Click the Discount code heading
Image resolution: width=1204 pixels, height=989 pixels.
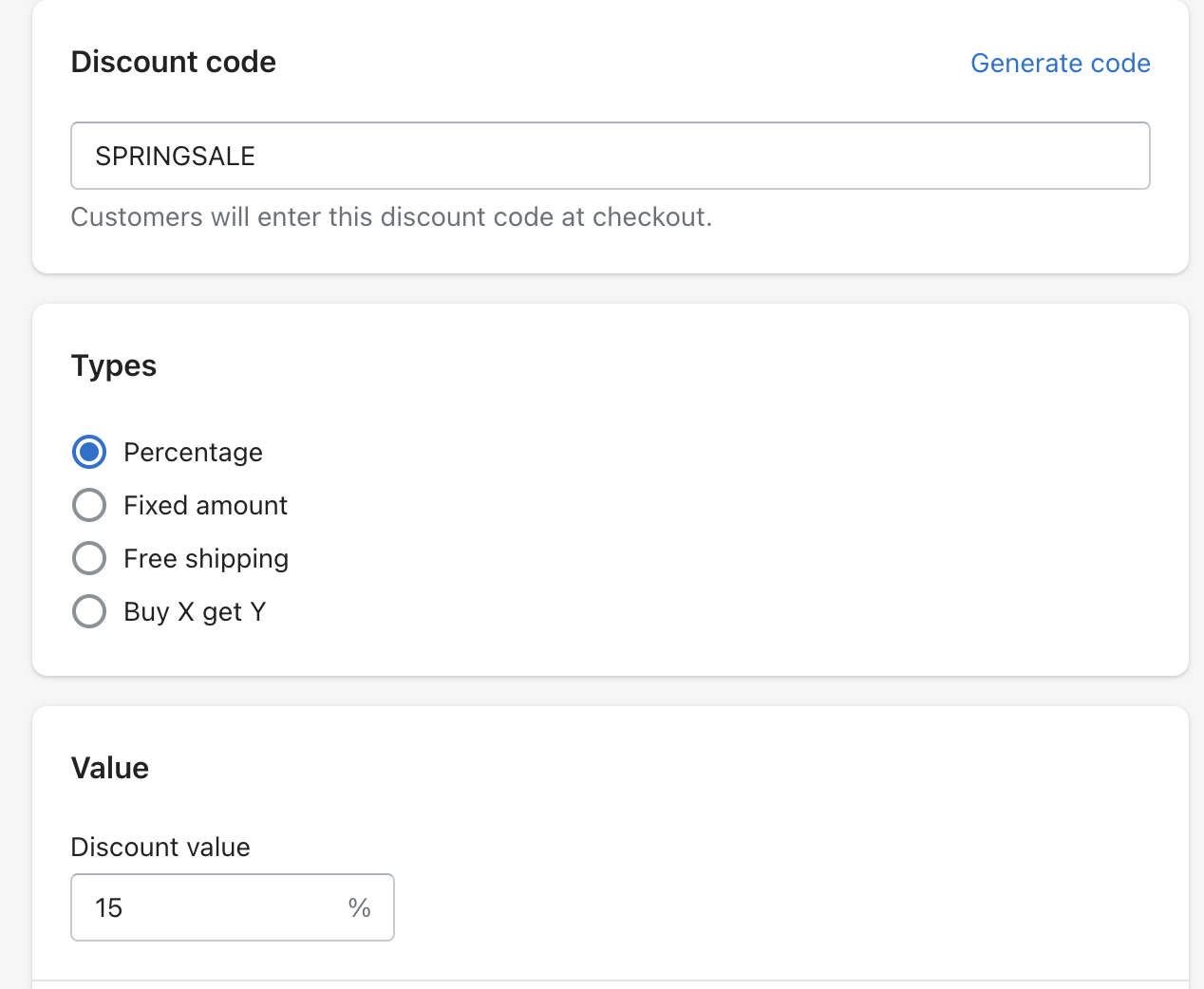tap(173, 62)
